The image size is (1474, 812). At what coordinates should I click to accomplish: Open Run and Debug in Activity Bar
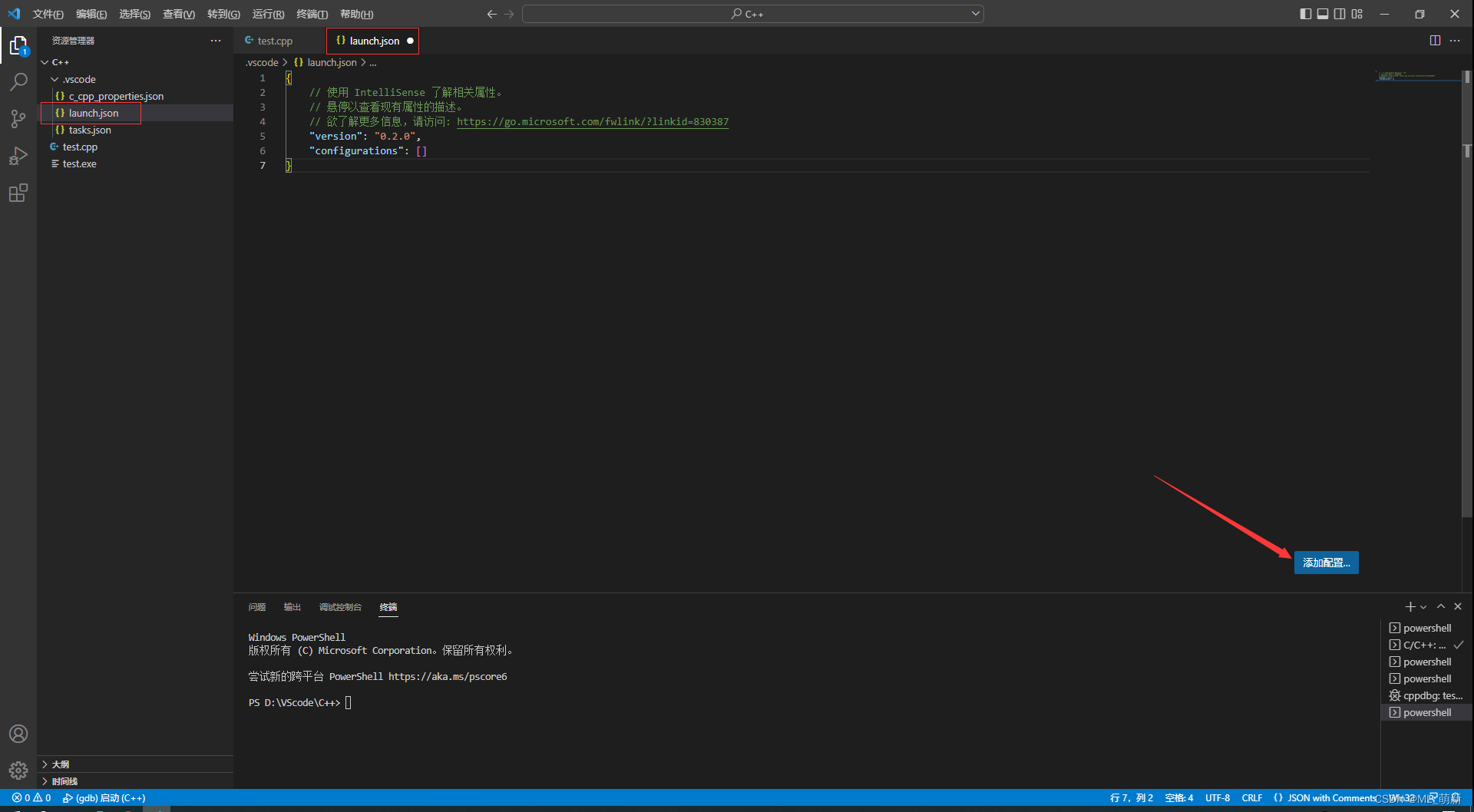coord(18,156)
